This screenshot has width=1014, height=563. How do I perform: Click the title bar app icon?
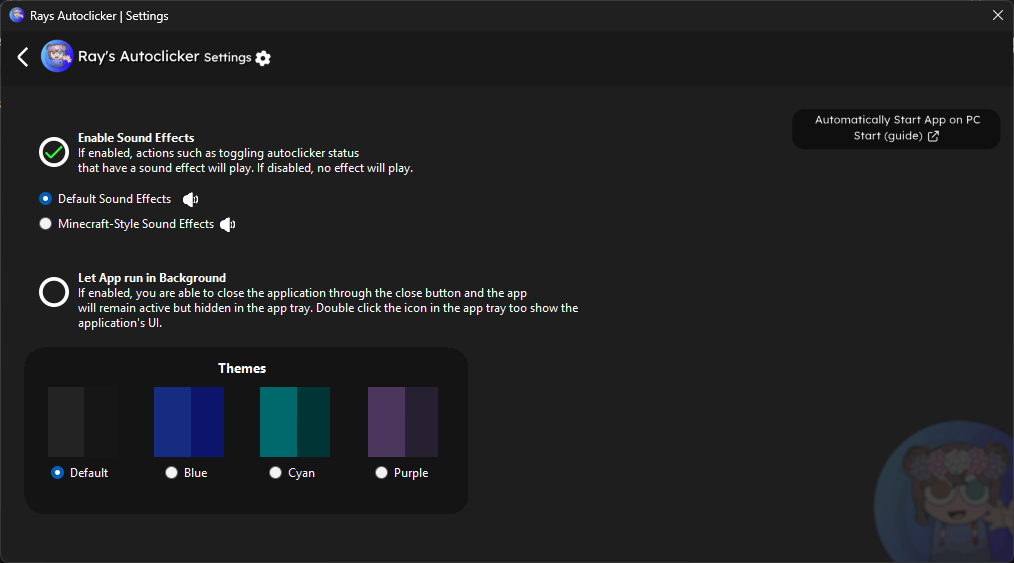click(x=17, y=16)
